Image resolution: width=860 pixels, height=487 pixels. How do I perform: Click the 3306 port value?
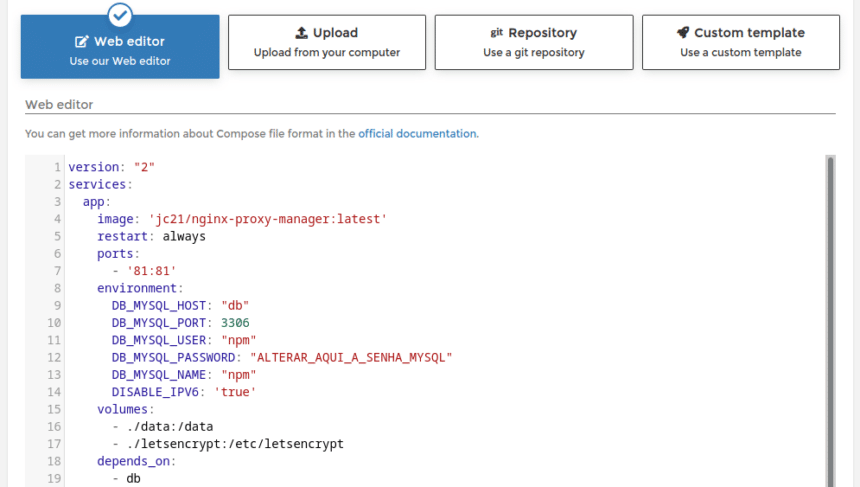(235, 323)
